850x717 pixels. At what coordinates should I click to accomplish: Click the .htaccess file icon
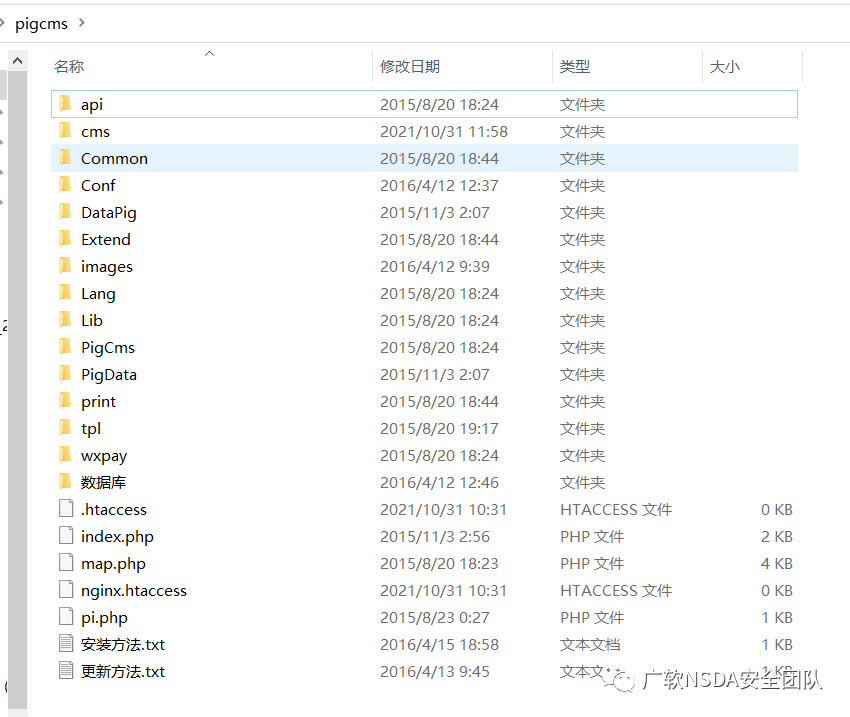[x=66, y=508]
